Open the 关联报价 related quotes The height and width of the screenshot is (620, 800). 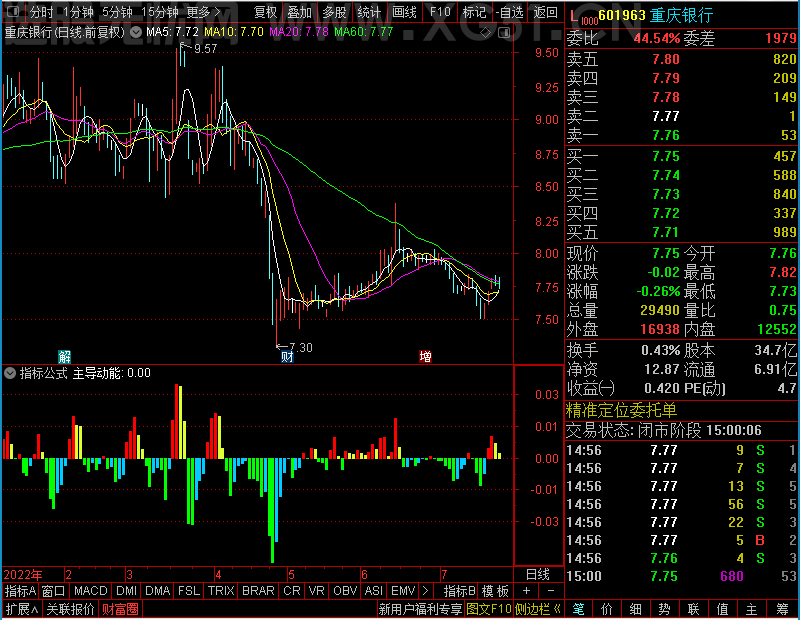click(70, 609)
